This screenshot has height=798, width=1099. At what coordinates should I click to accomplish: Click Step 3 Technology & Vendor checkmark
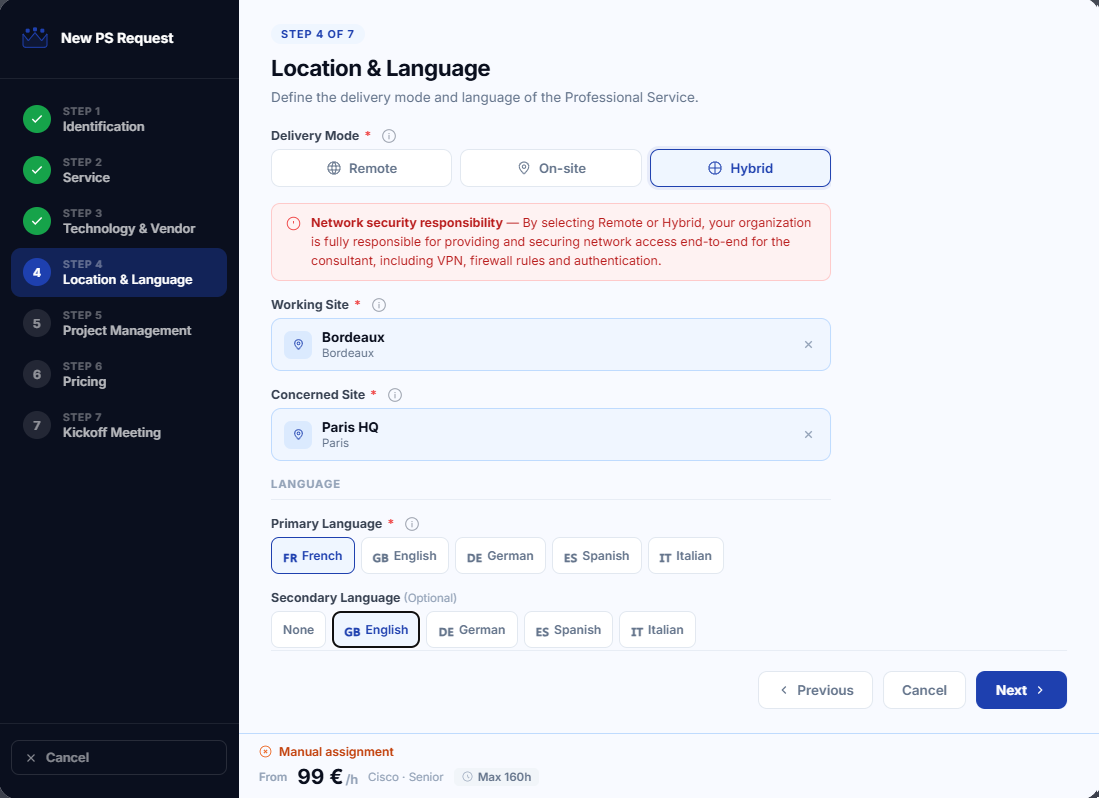tap(37, 221)
